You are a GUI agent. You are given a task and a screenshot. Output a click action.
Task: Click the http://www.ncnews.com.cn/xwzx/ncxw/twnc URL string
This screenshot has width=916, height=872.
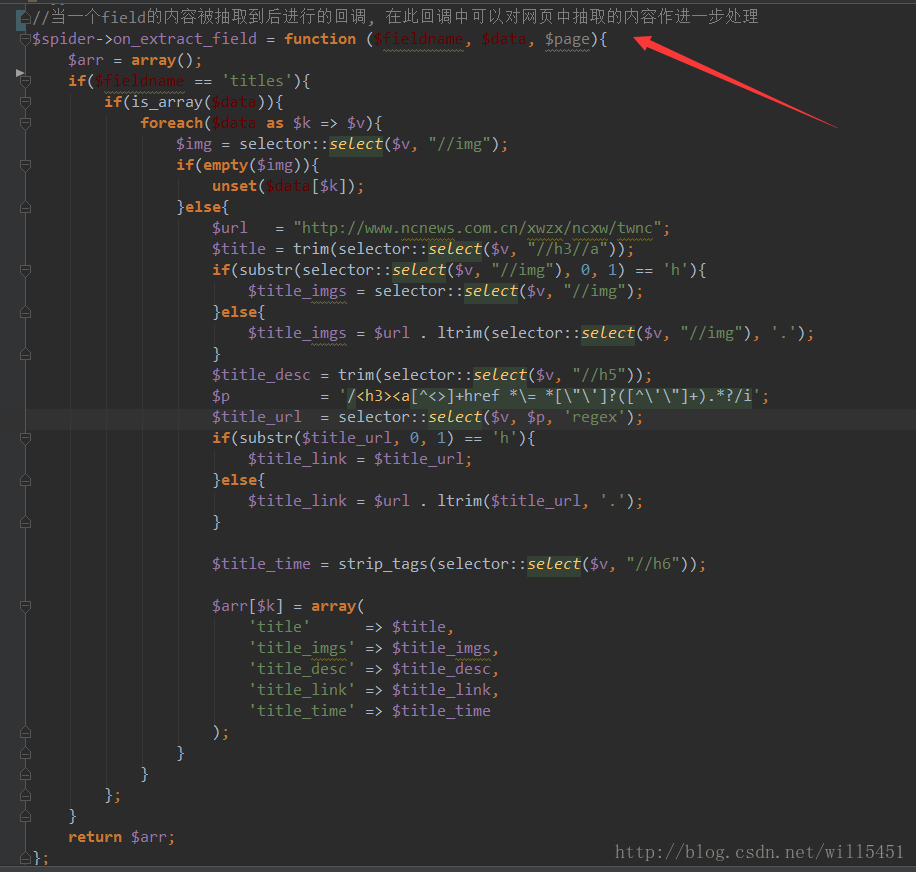click(x=477, y=228)
